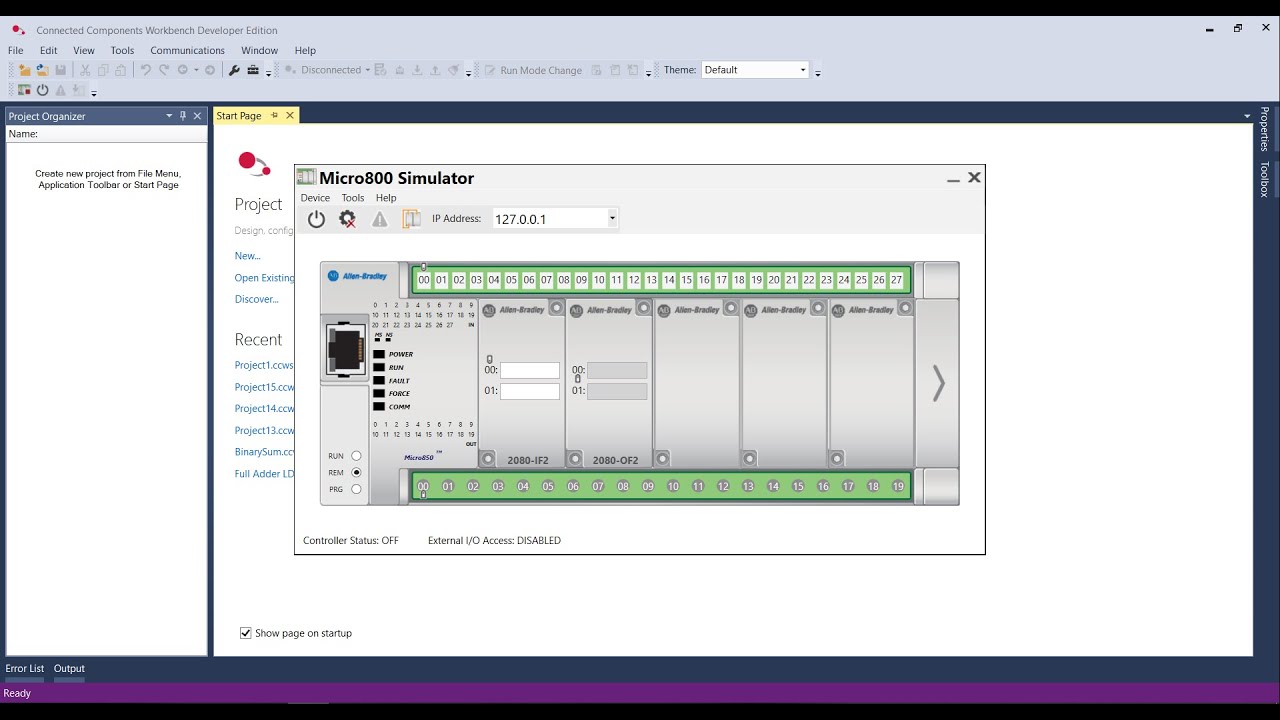The width and height of the screenshot is (1280, 720).
Task: Open the IP Address dropdown
Action: click(x=612, y=219)
